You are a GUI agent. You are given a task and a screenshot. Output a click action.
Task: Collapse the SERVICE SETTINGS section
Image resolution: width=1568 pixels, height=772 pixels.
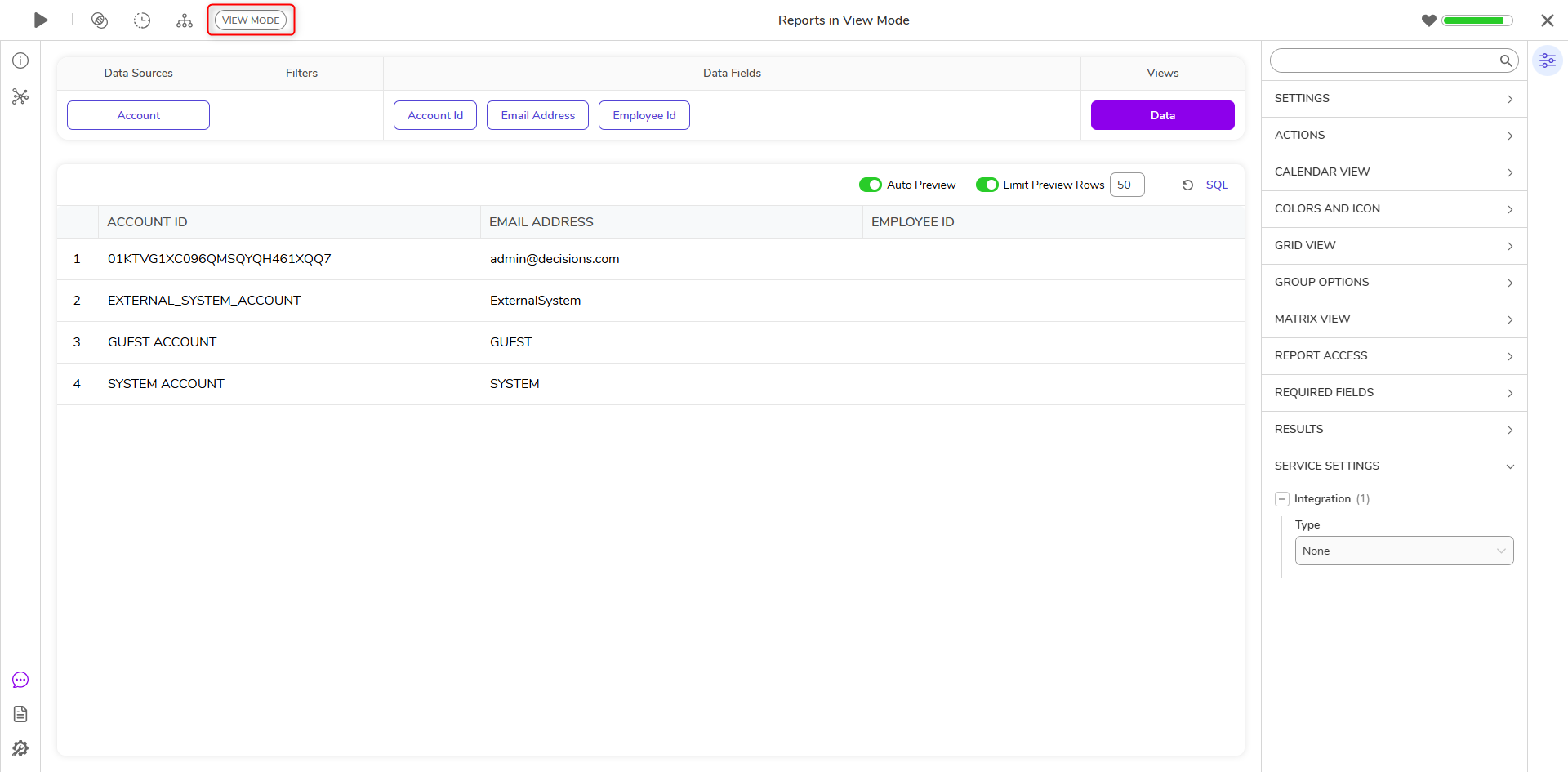pos(1393,466)
